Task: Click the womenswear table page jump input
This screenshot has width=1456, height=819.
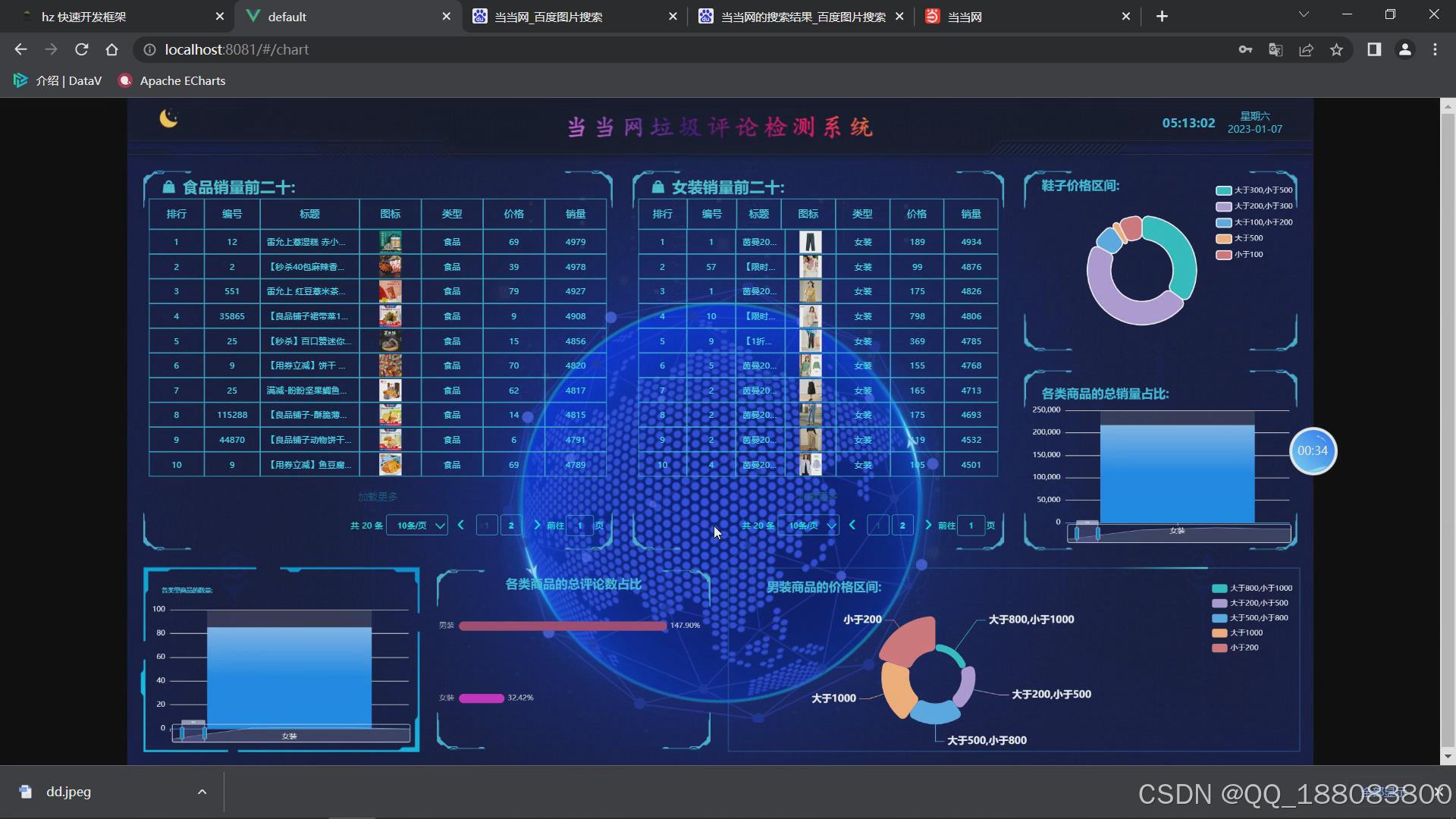Action: 971,526
